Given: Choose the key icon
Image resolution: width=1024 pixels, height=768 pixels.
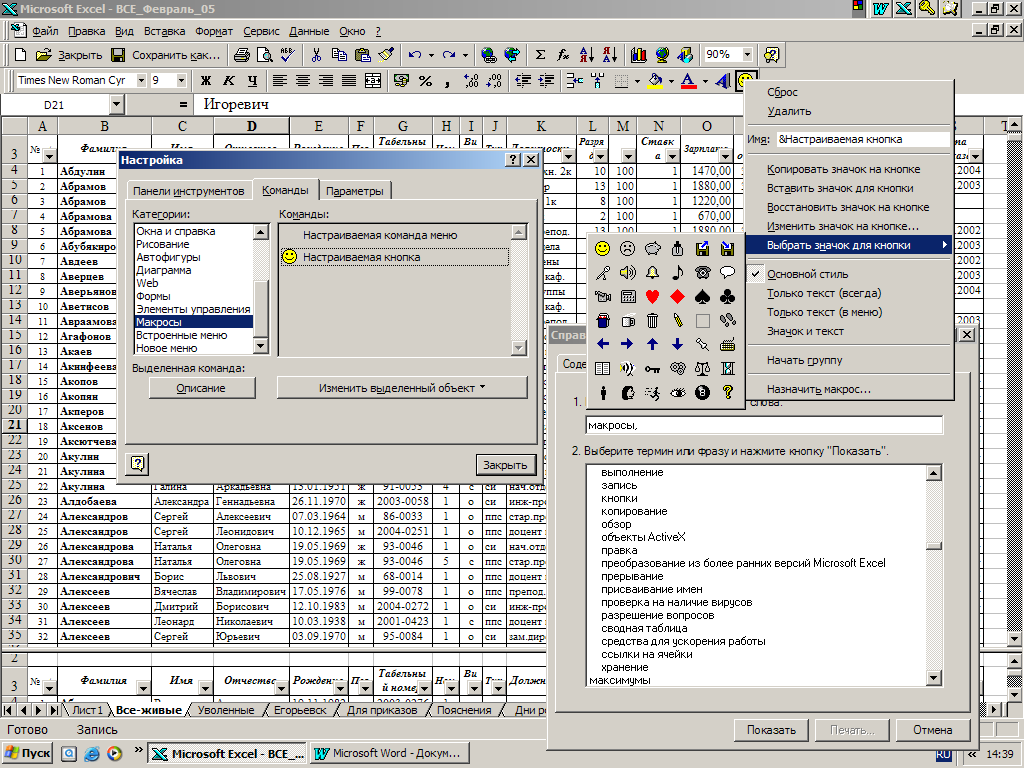Looking at the screenshot, I should pos(652,368).
